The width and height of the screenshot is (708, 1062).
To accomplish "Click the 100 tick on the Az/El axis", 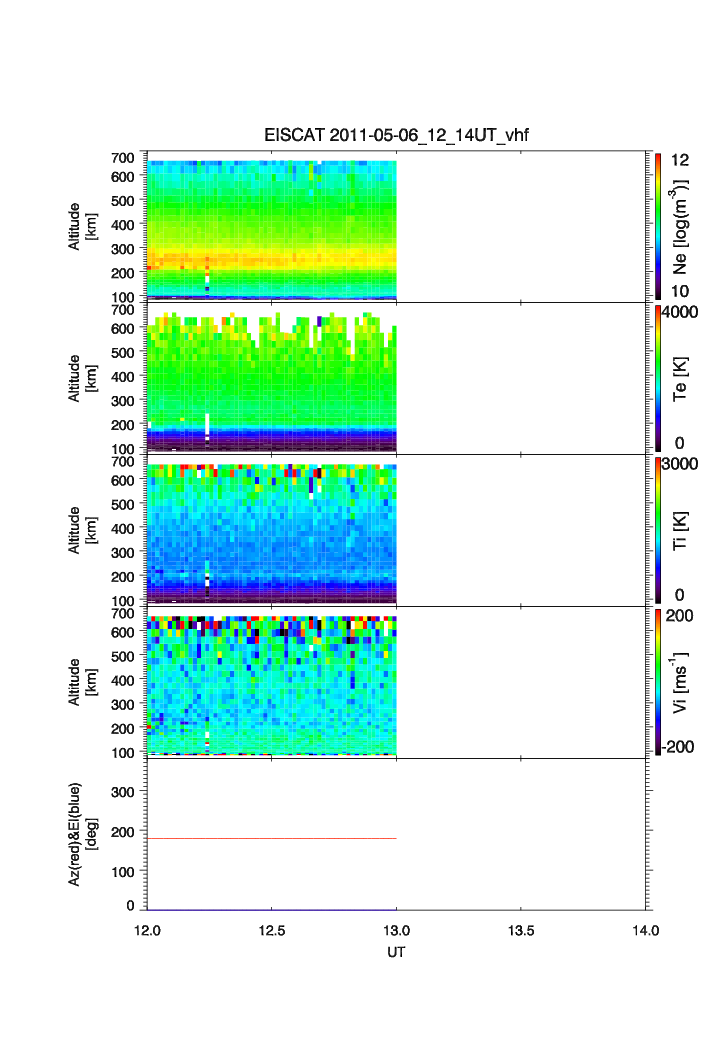I will point(123,871).
